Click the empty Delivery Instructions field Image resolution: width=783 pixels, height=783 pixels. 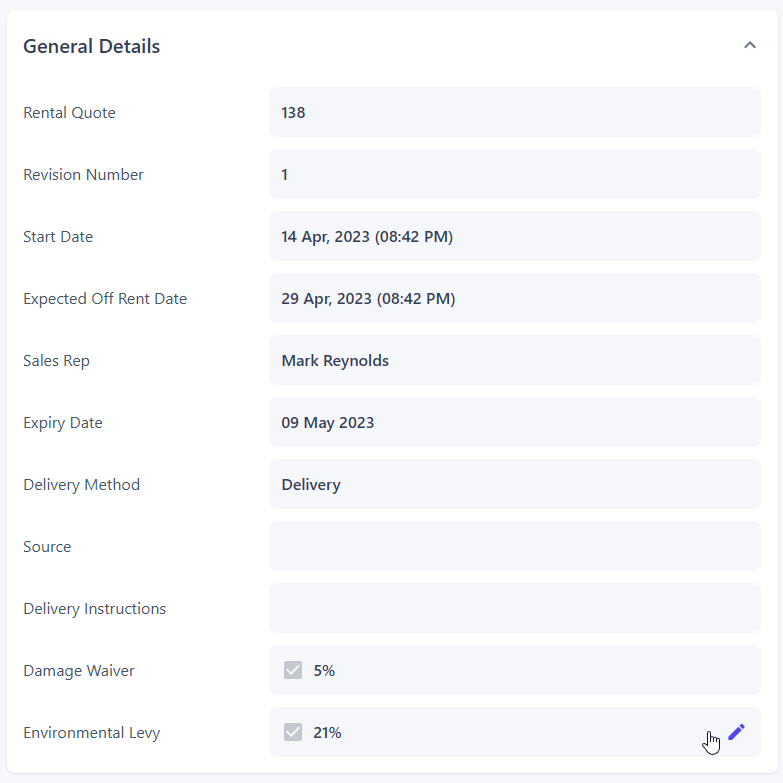[x=514, y=608]
